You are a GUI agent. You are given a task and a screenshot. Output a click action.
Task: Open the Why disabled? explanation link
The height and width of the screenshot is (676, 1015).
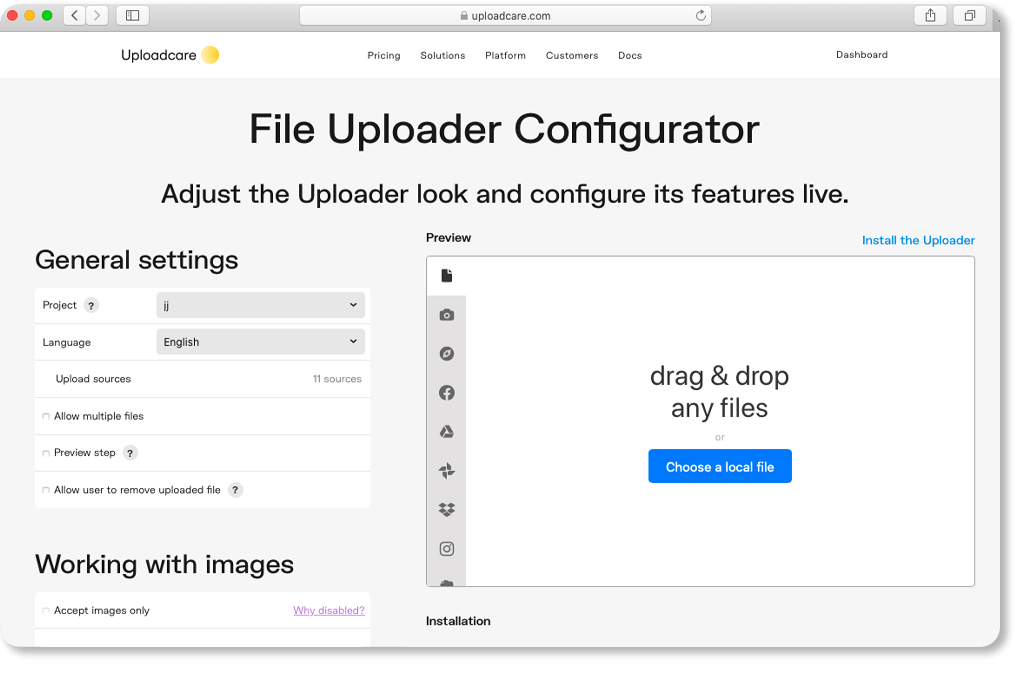(x=329, y=610)
